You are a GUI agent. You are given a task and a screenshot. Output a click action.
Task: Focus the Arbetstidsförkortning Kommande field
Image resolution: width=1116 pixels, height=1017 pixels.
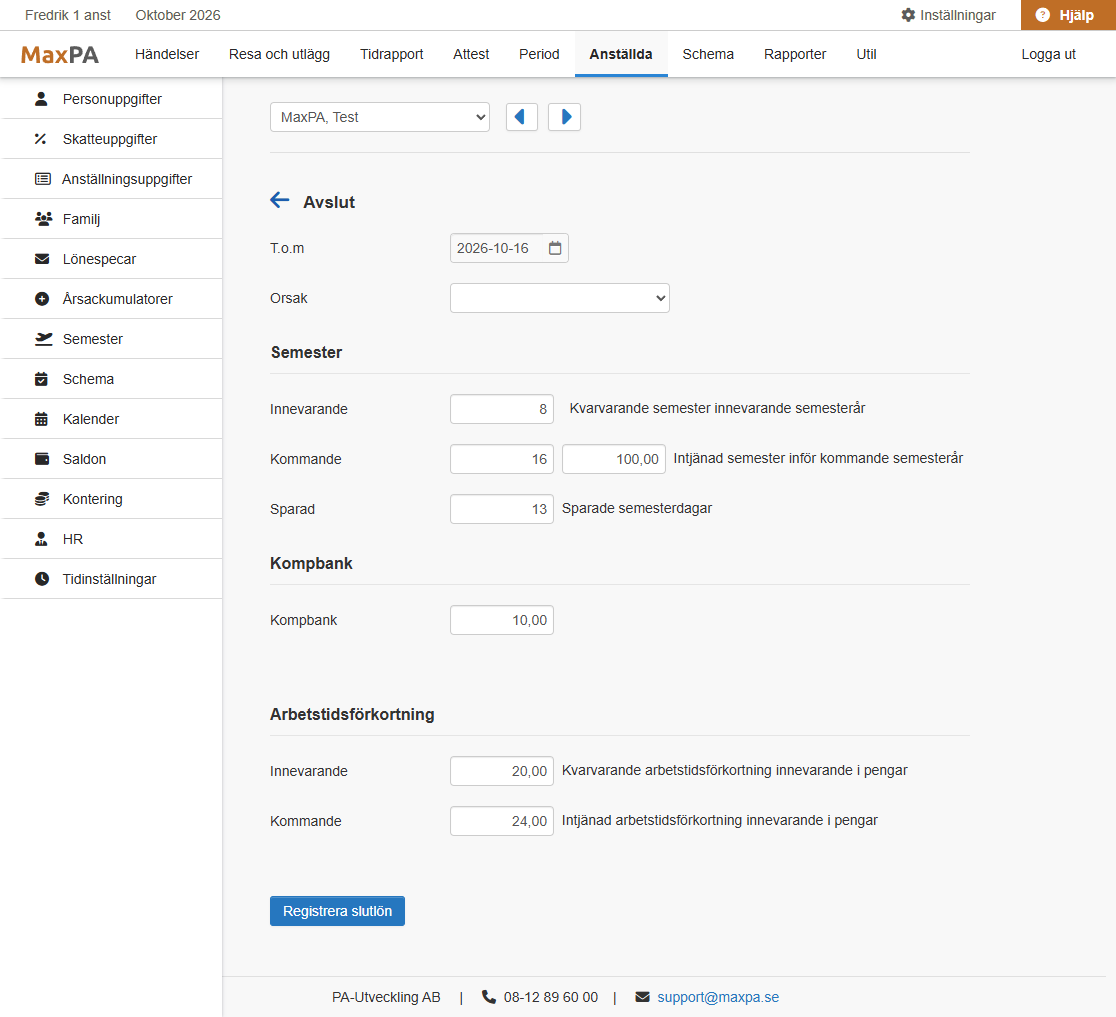coord(502,821)
